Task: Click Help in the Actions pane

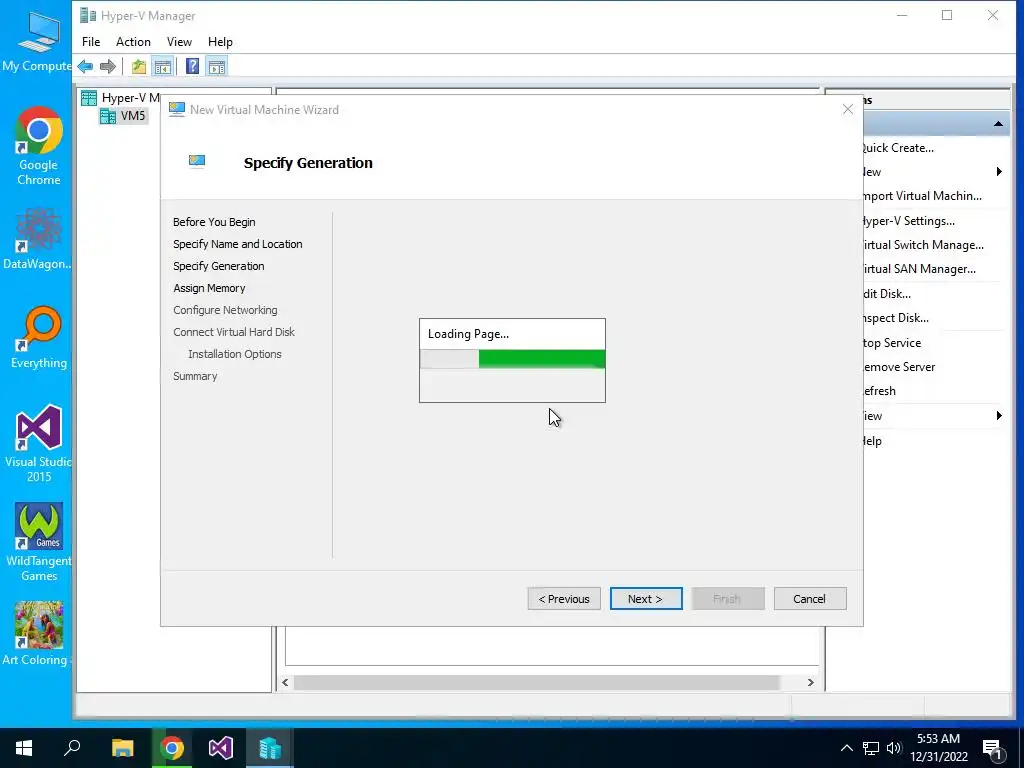Action: tap(872, 441)
